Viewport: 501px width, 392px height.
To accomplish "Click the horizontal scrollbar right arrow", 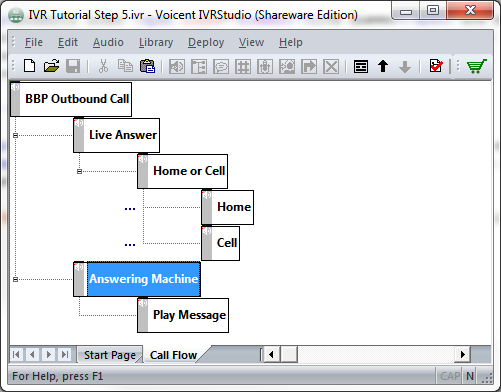I will [x=463, y=354].
